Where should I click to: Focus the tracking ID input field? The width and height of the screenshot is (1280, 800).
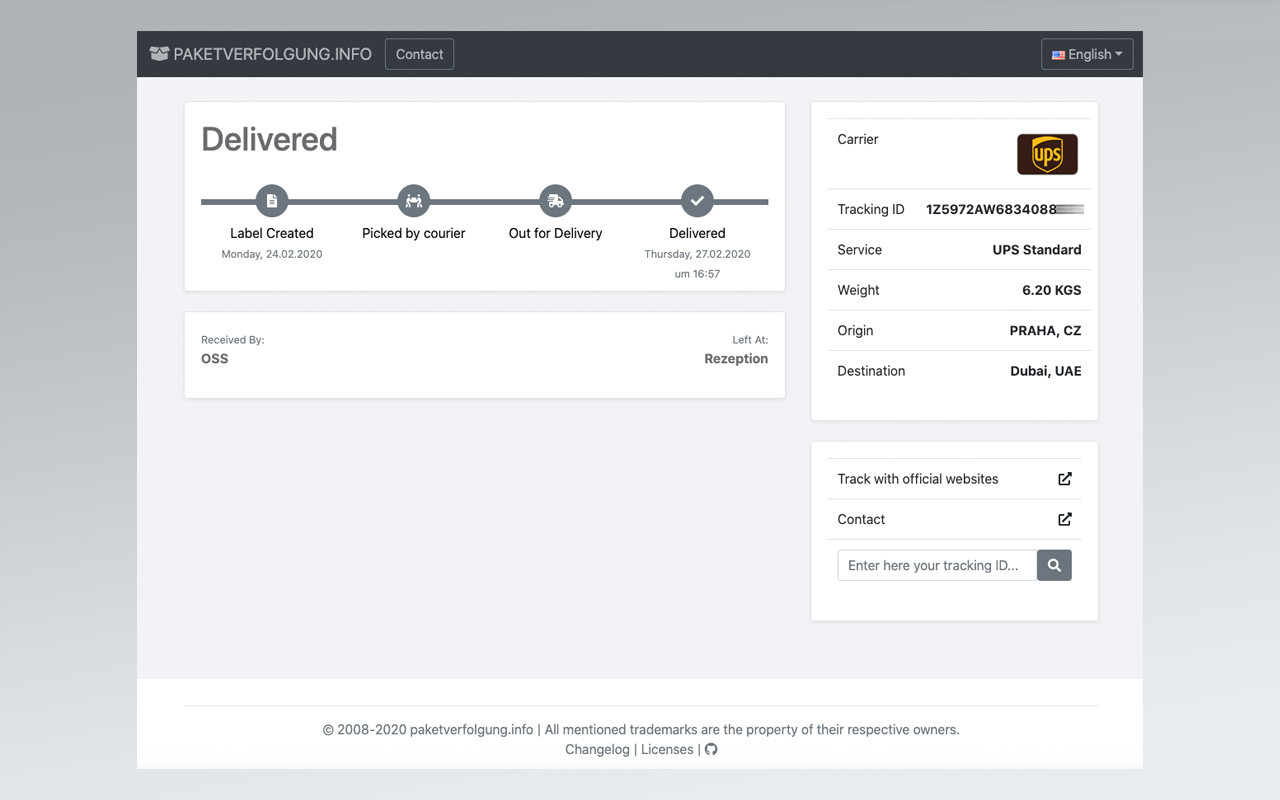click(x=937, y=565)
